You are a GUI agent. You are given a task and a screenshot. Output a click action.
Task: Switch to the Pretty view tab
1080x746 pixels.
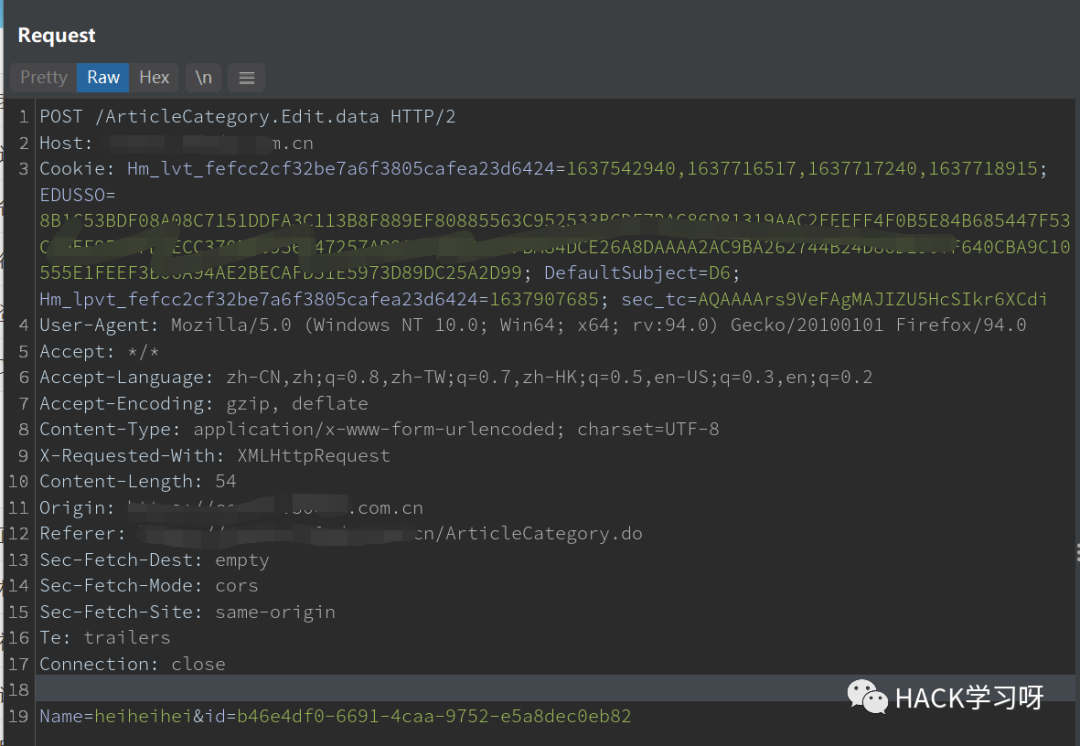[43, 77]
